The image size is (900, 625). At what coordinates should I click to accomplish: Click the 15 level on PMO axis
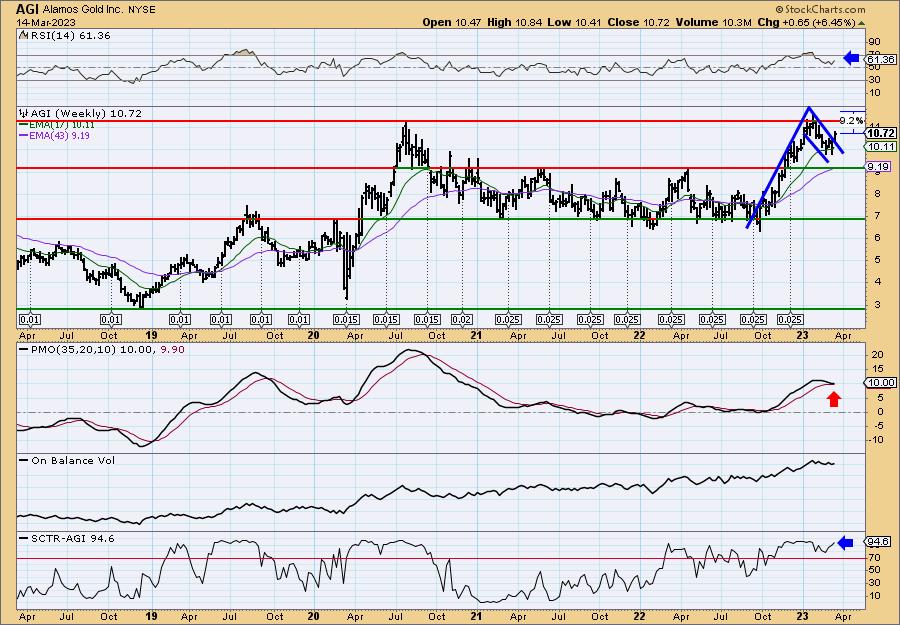point(876,369)
